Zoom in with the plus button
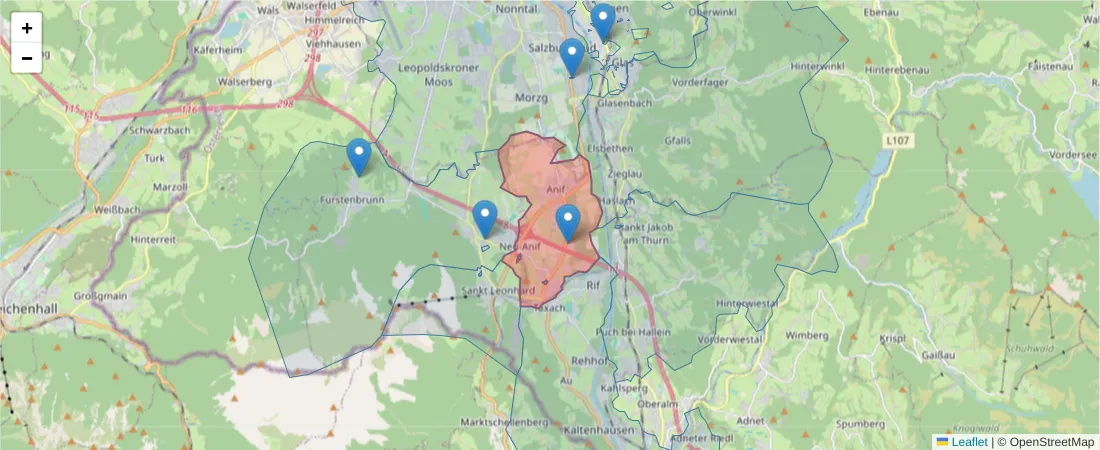The height and width of the screenshot is (450, 1100). (27, 28)
